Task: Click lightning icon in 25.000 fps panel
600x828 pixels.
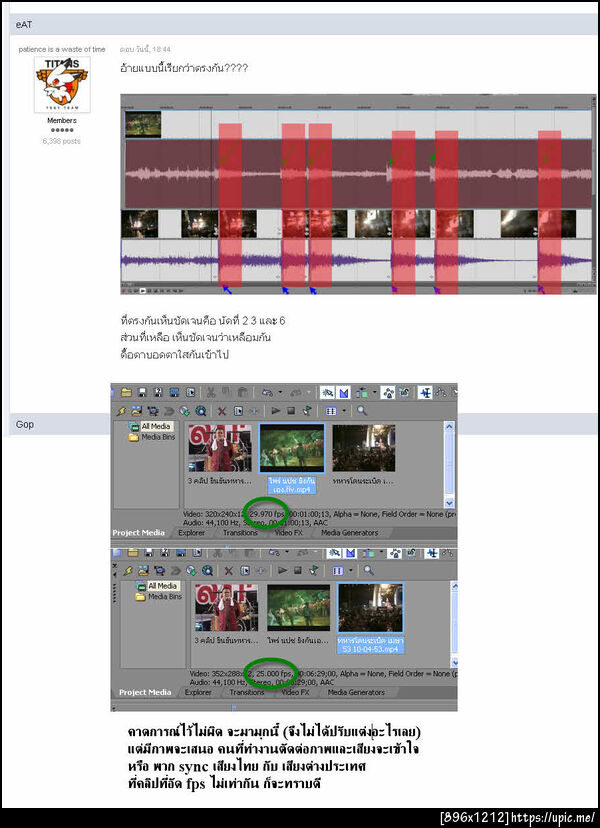Action: pos(127,570)
